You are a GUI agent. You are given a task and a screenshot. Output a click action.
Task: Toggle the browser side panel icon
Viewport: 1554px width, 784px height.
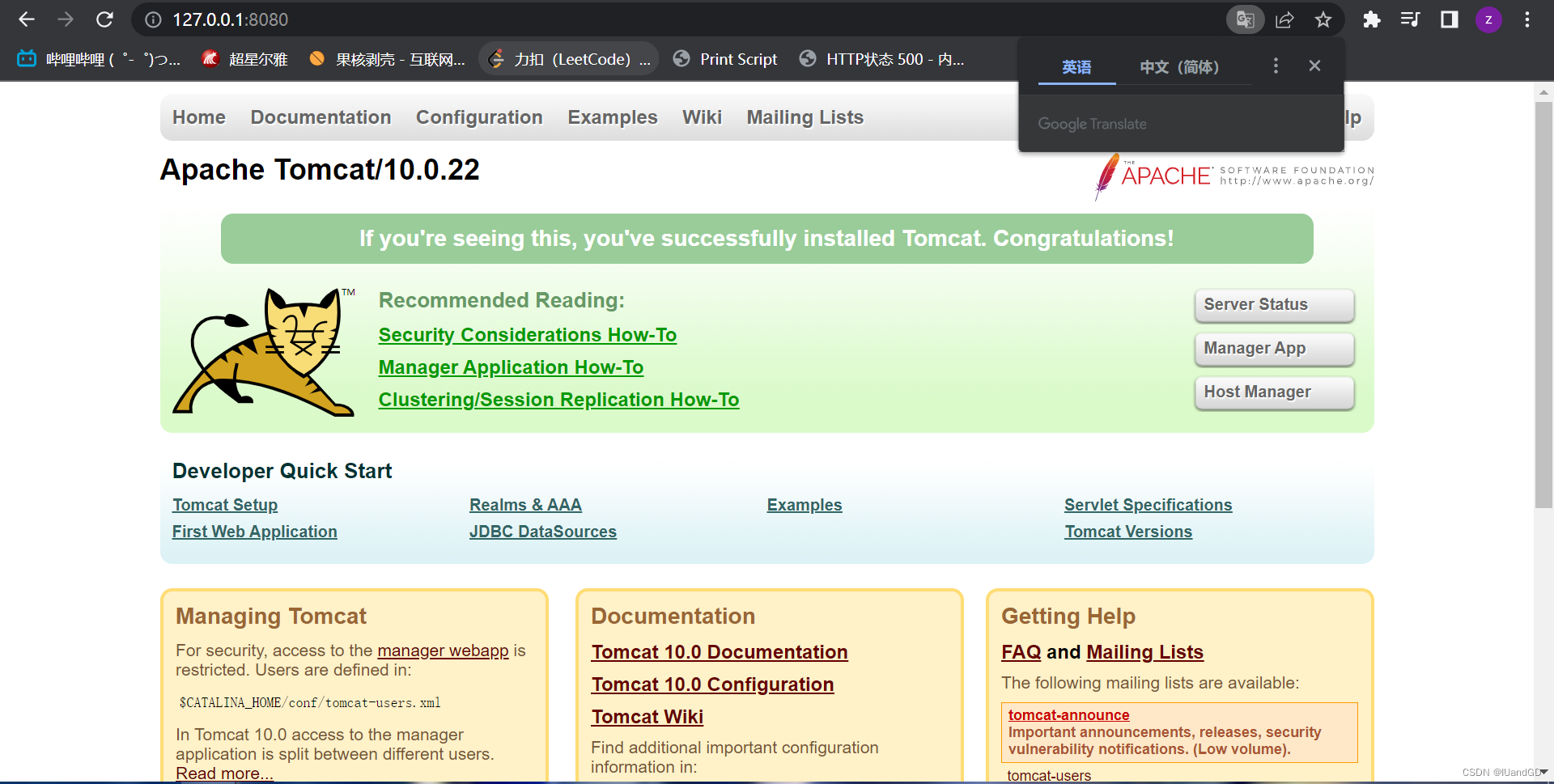pyautogui.click(x=1450, y=19)
